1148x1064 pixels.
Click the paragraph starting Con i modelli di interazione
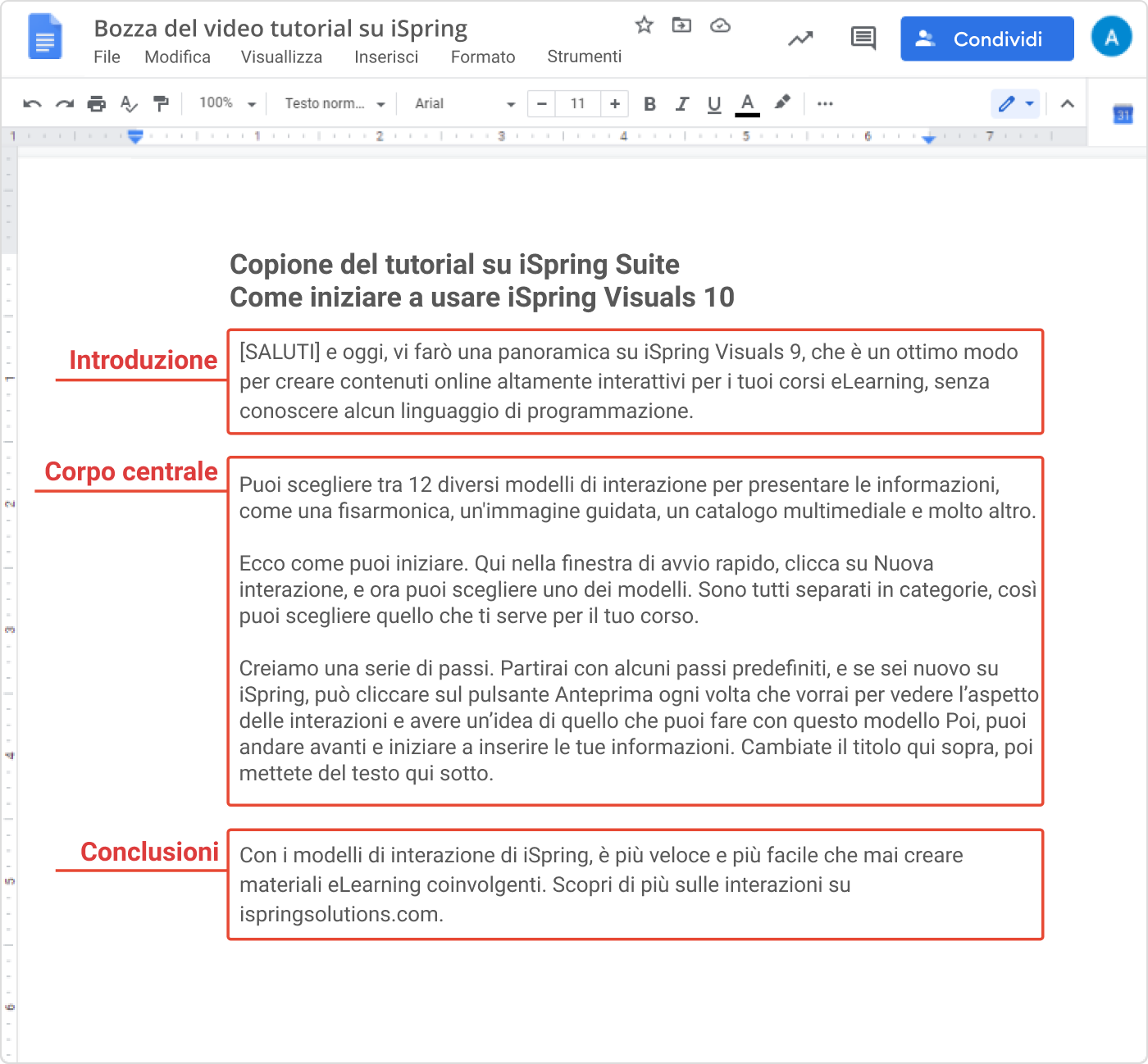601,884
